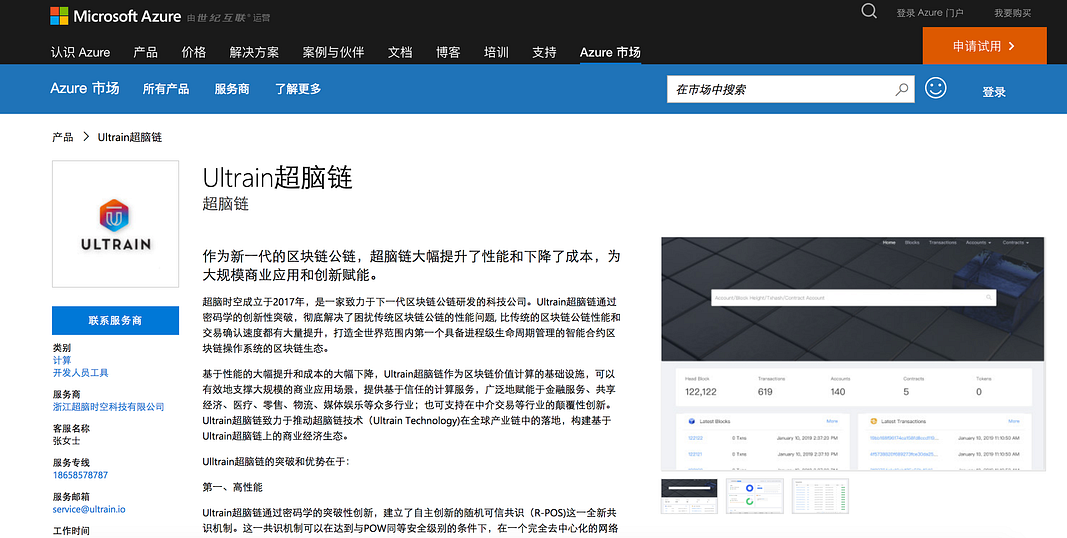This screenshot has width=1067, height=538.
Task: Open 浙江超脑时空科技有限公司 publisher link
Action: [108, 407]
